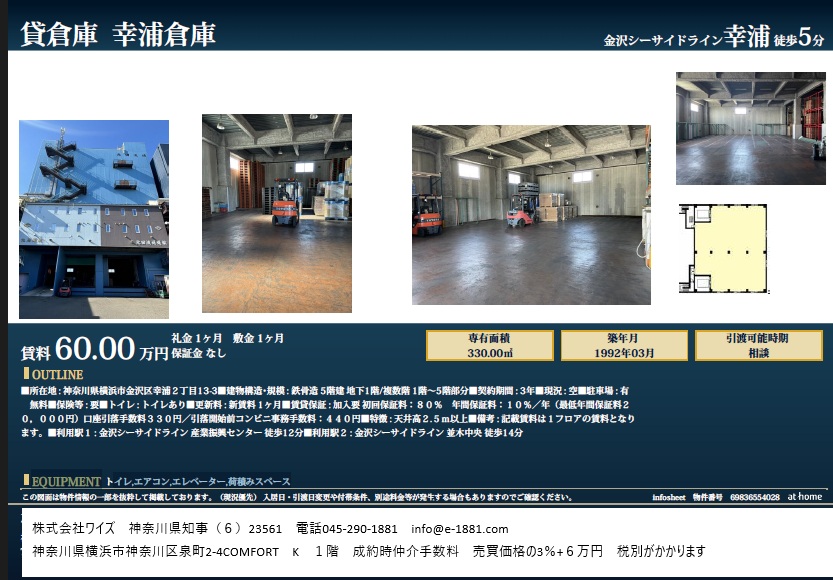Click the 礼金1ヶ月 敷金1ヶ月 text
Image resolution: width=833 pixels, height=580 pixels.
pos(227,338)
